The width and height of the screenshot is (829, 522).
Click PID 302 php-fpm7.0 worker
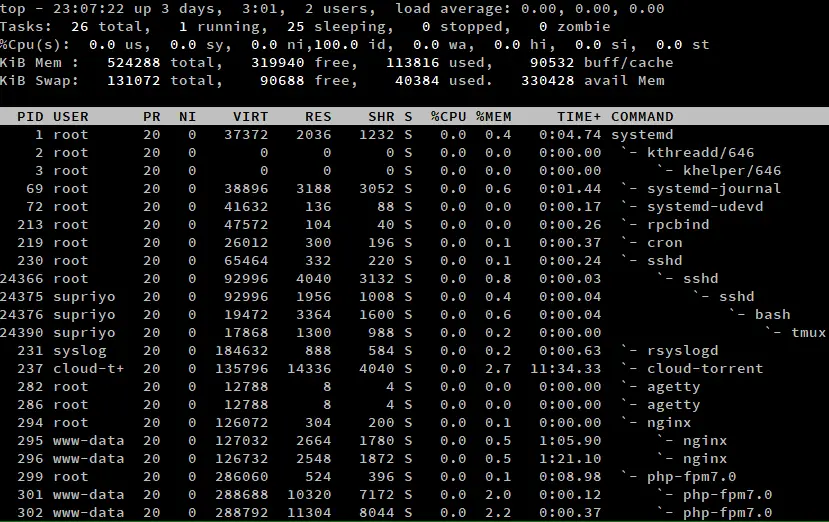click(x=414, y=512)
